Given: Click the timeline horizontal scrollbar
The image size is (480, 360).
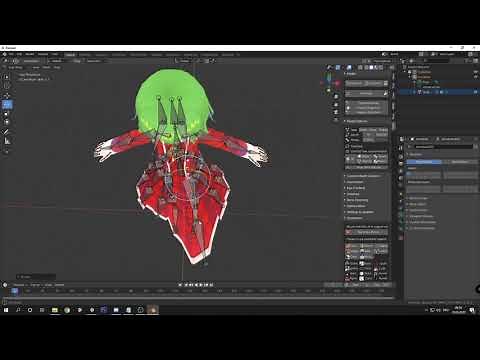Looking at the screenshot, I should (200, 297).
